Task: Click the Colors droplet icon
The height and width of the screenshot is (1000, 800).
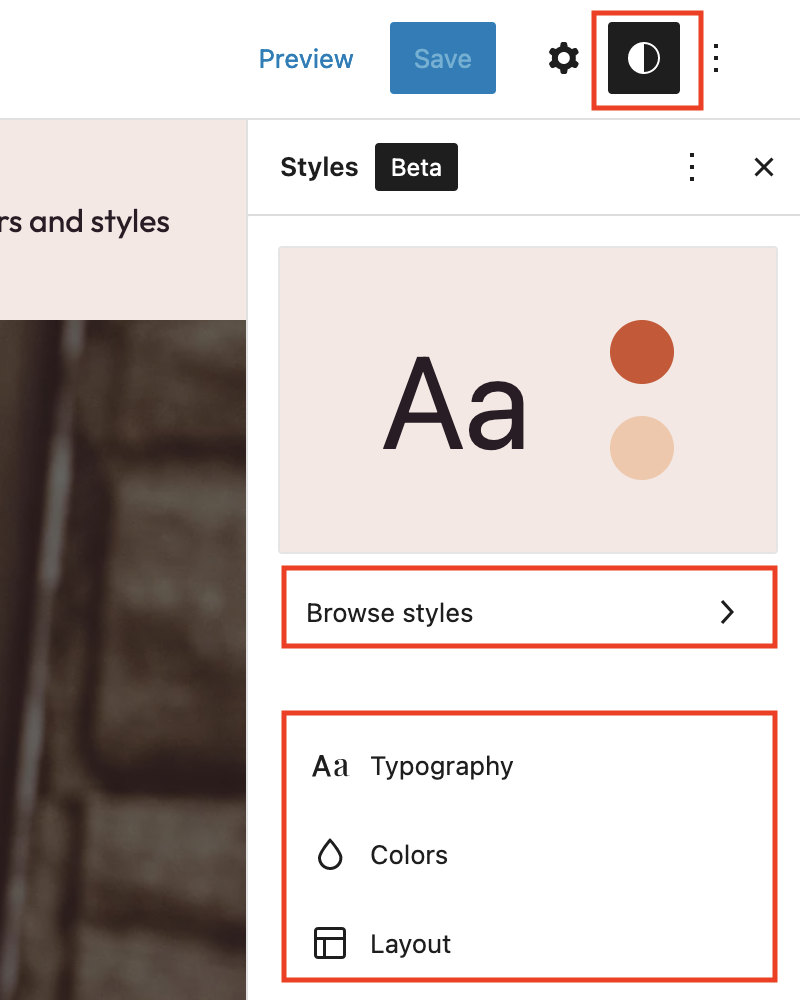Action: (x=330, y=854)
